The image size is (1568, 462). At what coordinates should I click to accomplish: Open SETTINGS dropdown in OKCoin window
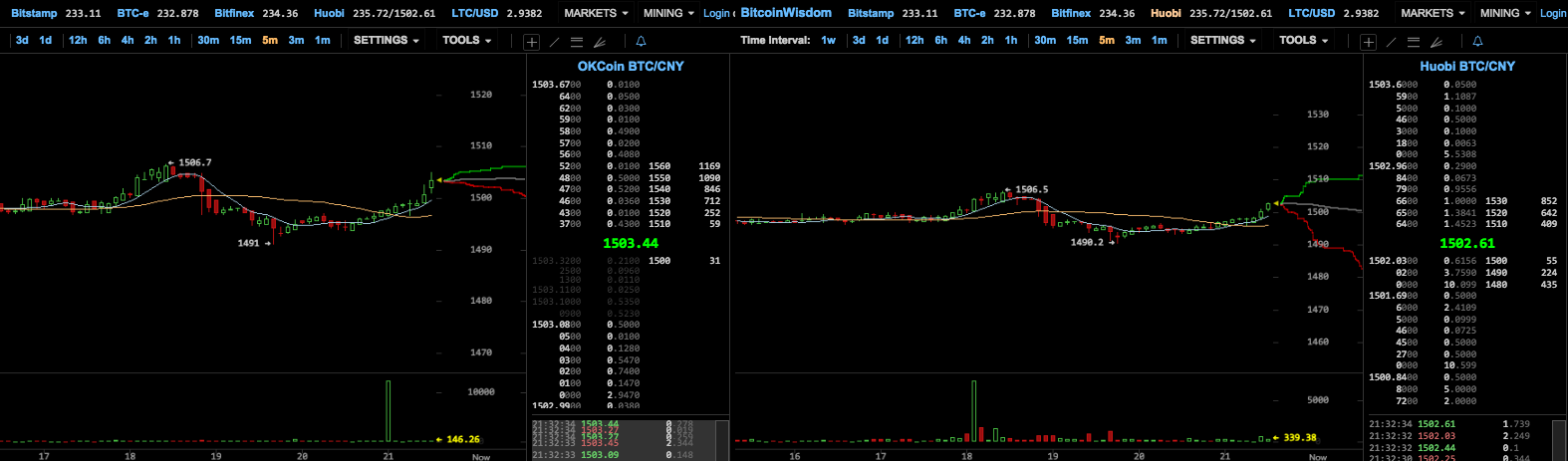click(x=387, y=40)
